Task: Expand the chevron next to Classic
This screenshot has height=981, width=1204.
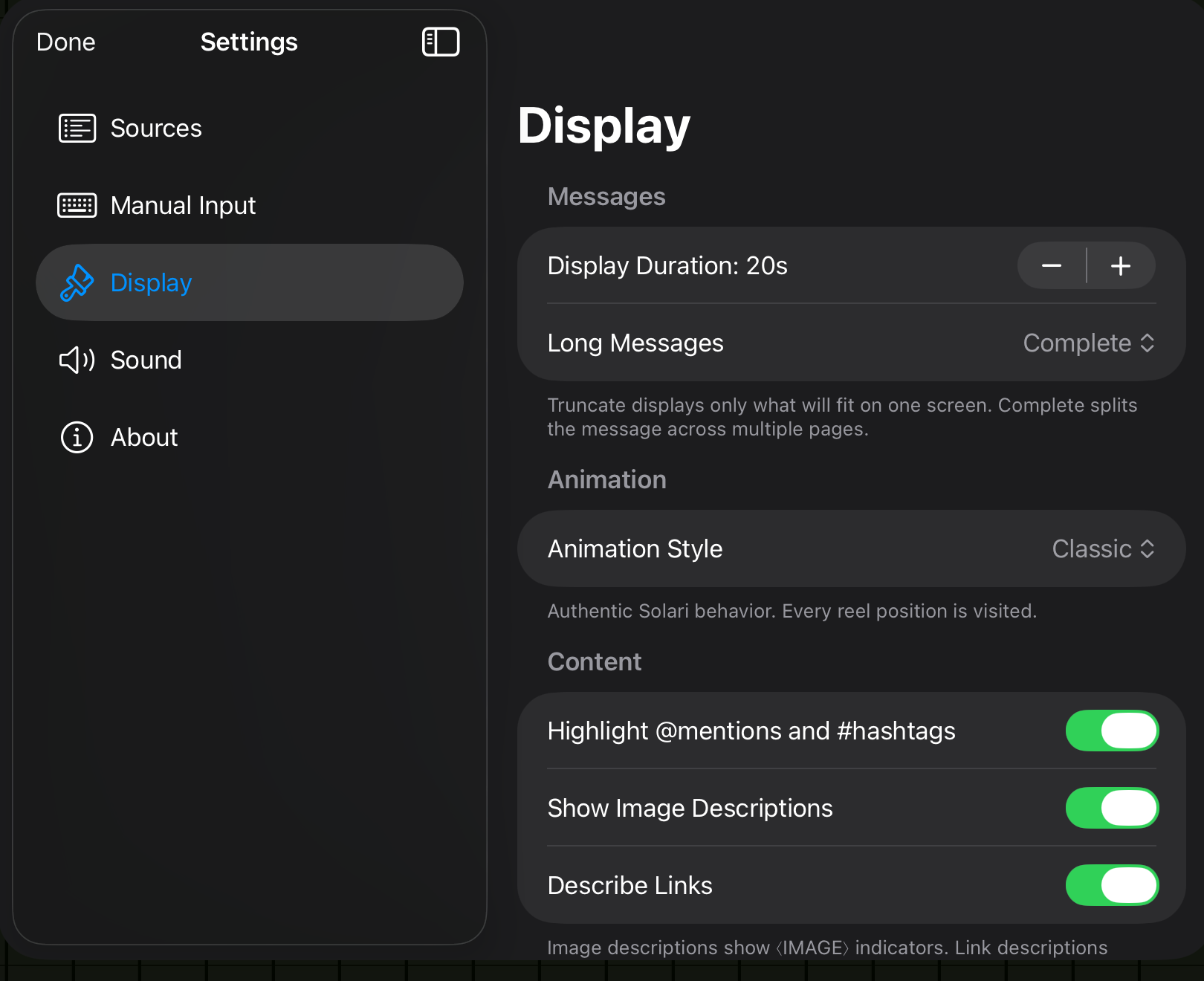Action: tap(1148, 548)
